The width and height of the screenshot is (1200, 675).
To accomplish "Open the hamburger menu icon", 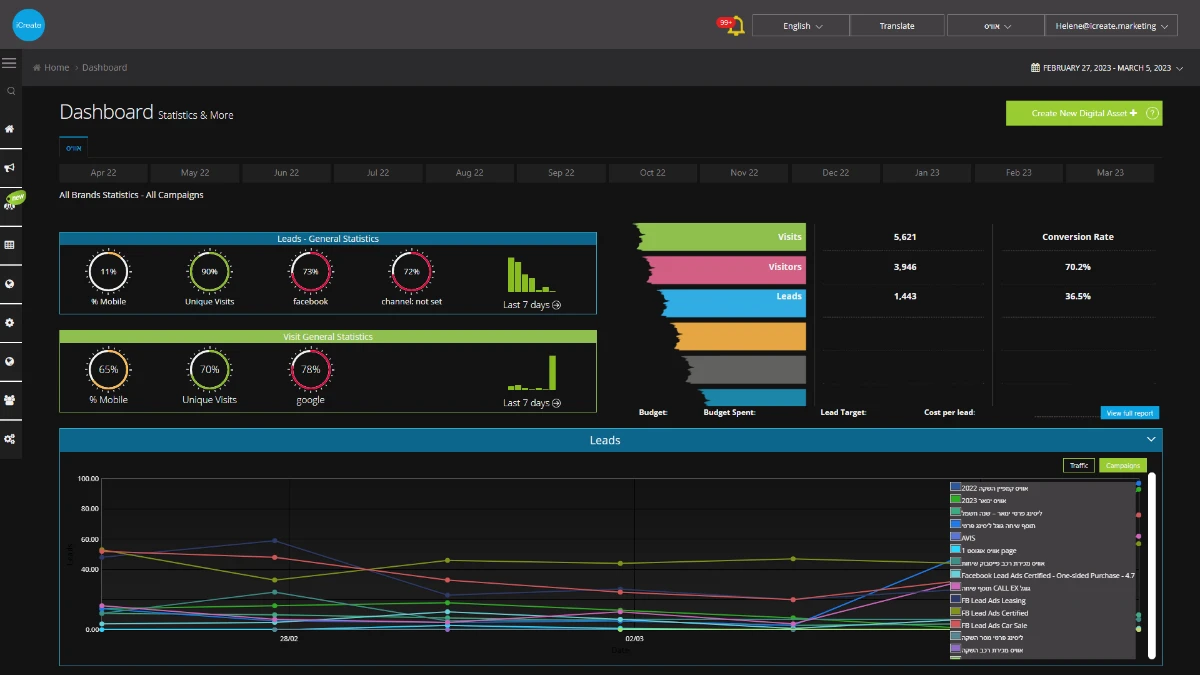I will coord(9,63).
